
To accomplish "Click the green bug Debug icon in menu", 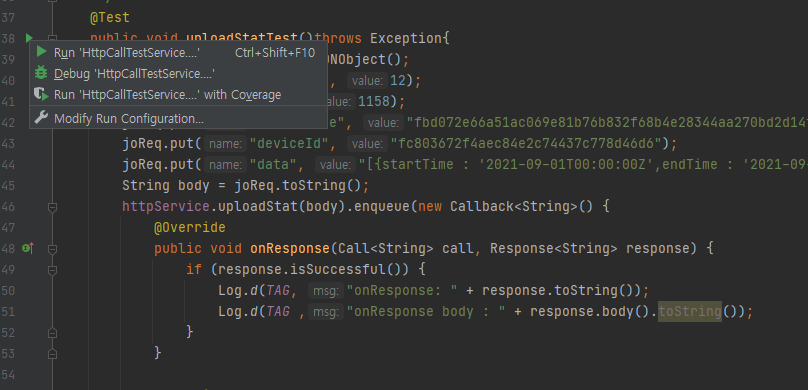I will click(x=41, y=73).
